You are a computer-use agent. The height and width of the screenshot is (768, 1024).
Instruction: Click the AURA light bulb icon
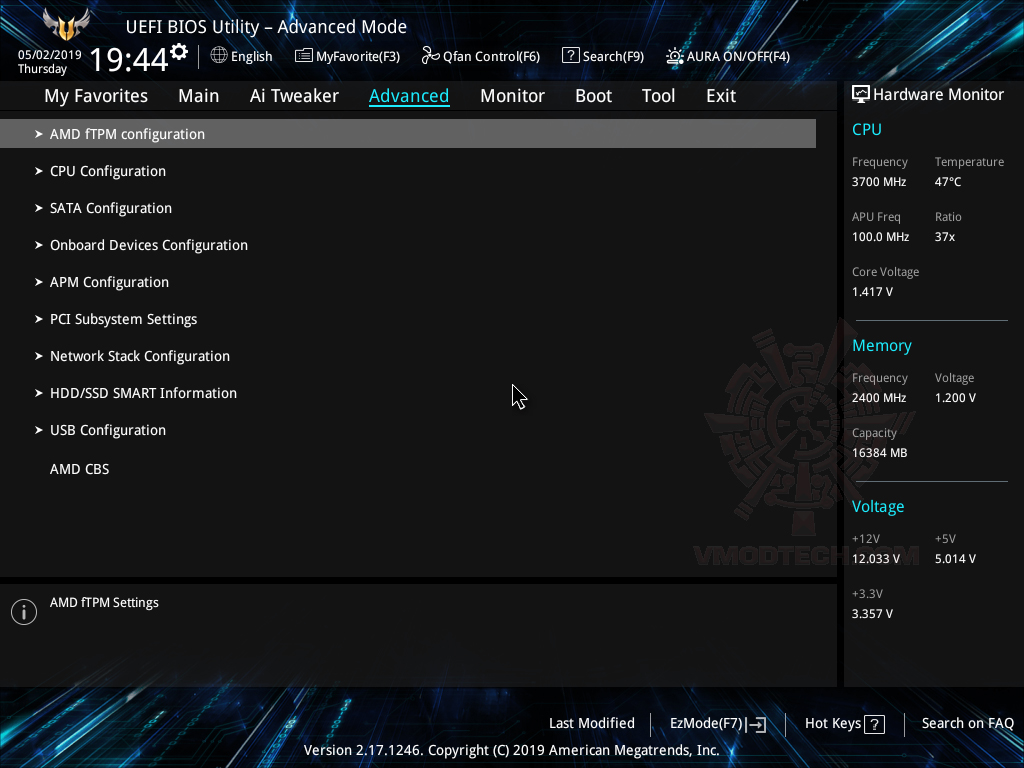(675, 56)
